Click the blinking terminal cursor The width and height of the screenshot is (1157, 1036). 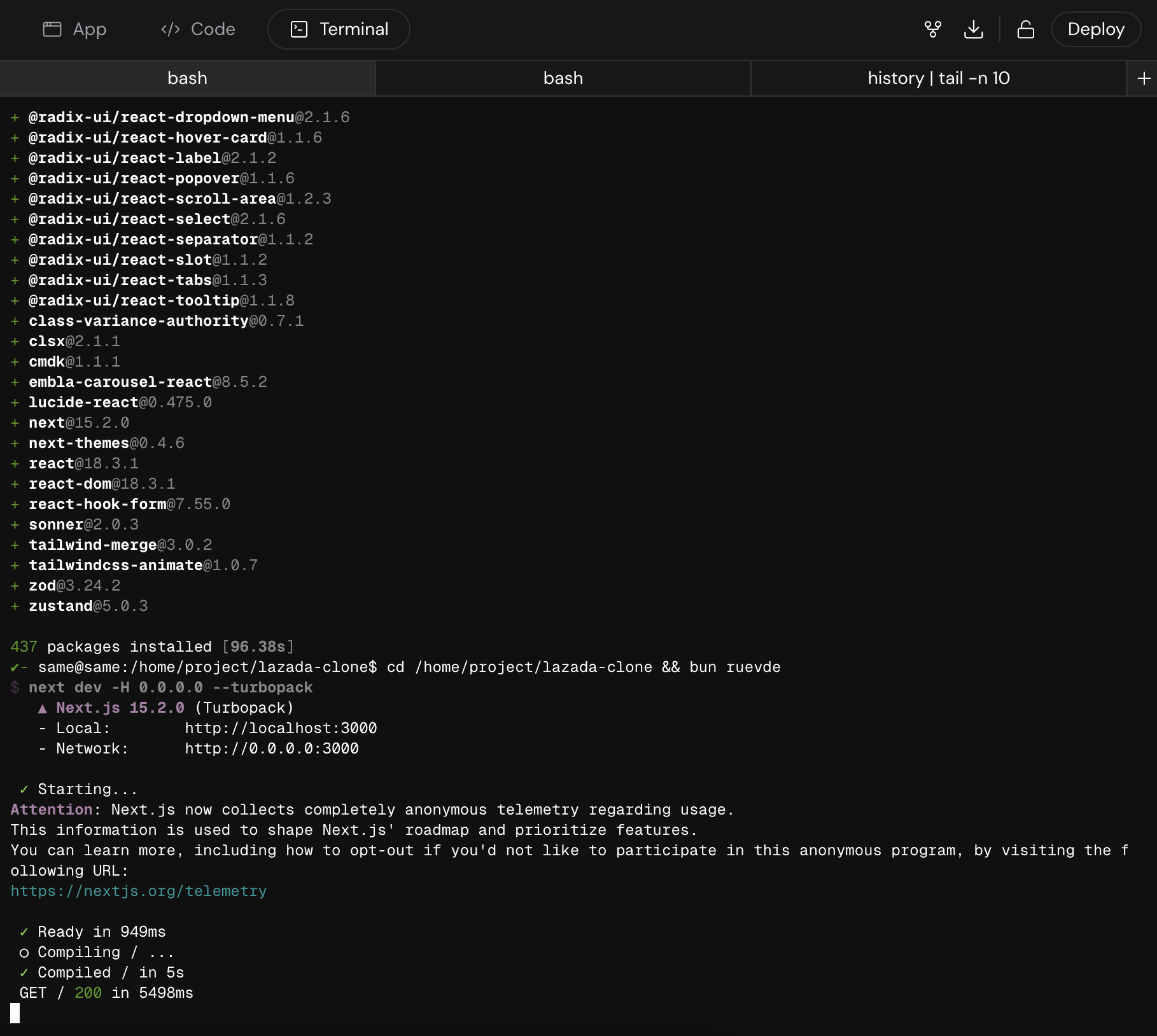click(14, 1014)
